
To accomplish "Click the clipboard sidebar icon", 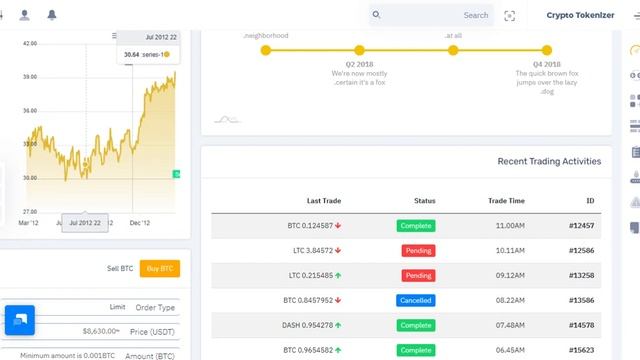I will pyautogui.click(x=636, y=152).
